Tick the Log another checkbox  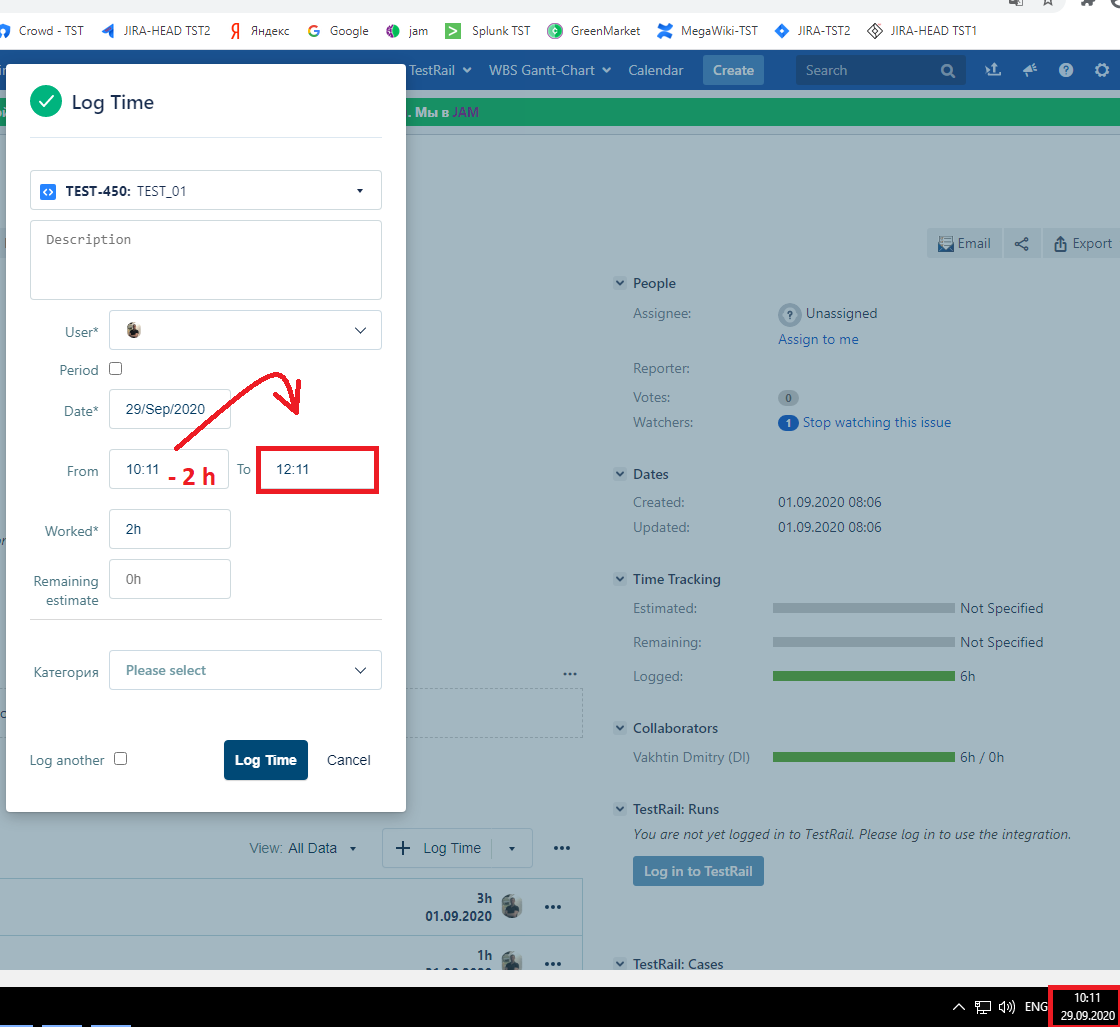[x=121, y=759]
